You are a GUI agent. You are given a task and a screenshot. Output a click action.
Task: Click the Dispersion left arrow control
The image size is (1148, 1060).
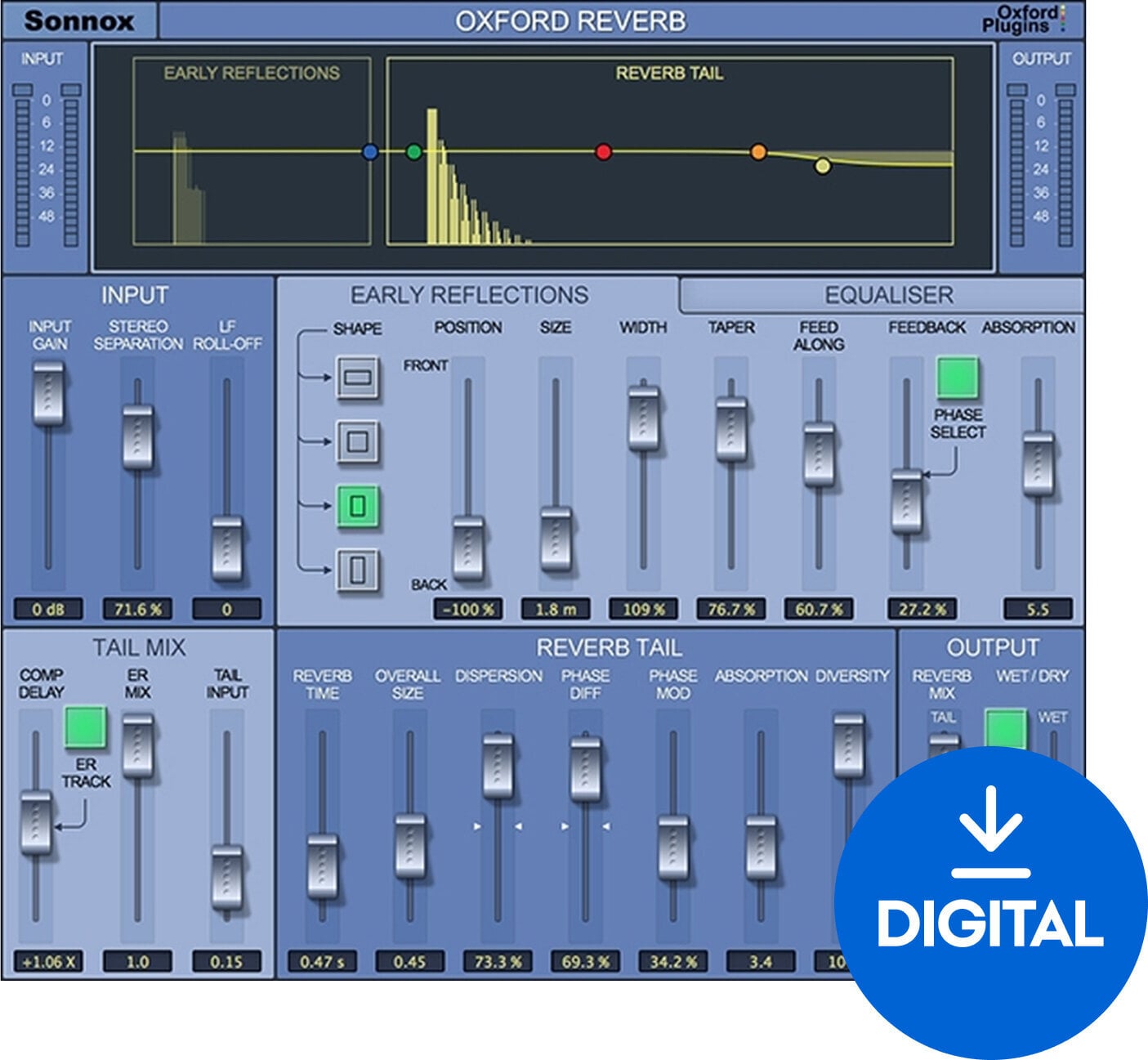pos(476,825)
